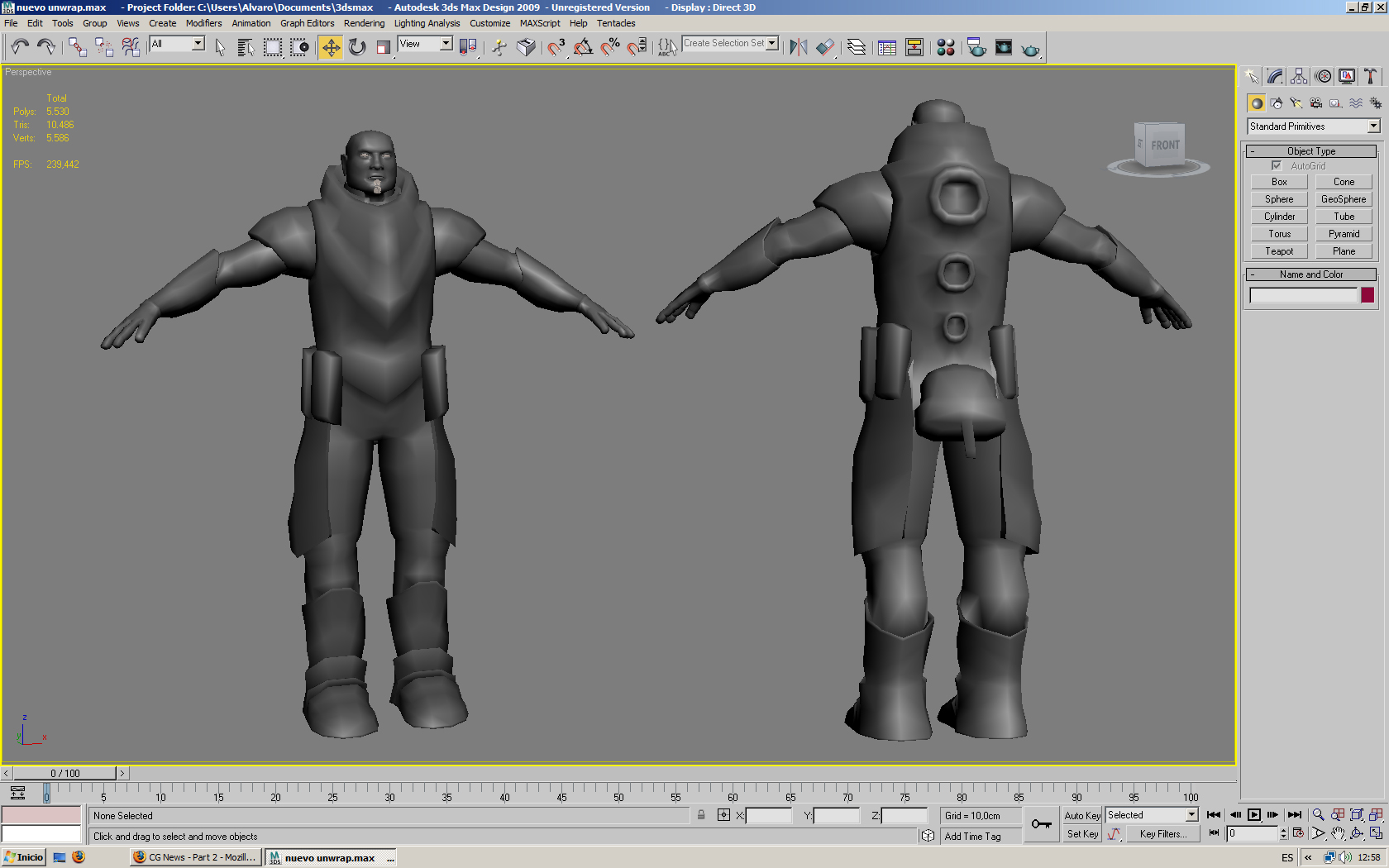Open the Modifiers menu

203,23
